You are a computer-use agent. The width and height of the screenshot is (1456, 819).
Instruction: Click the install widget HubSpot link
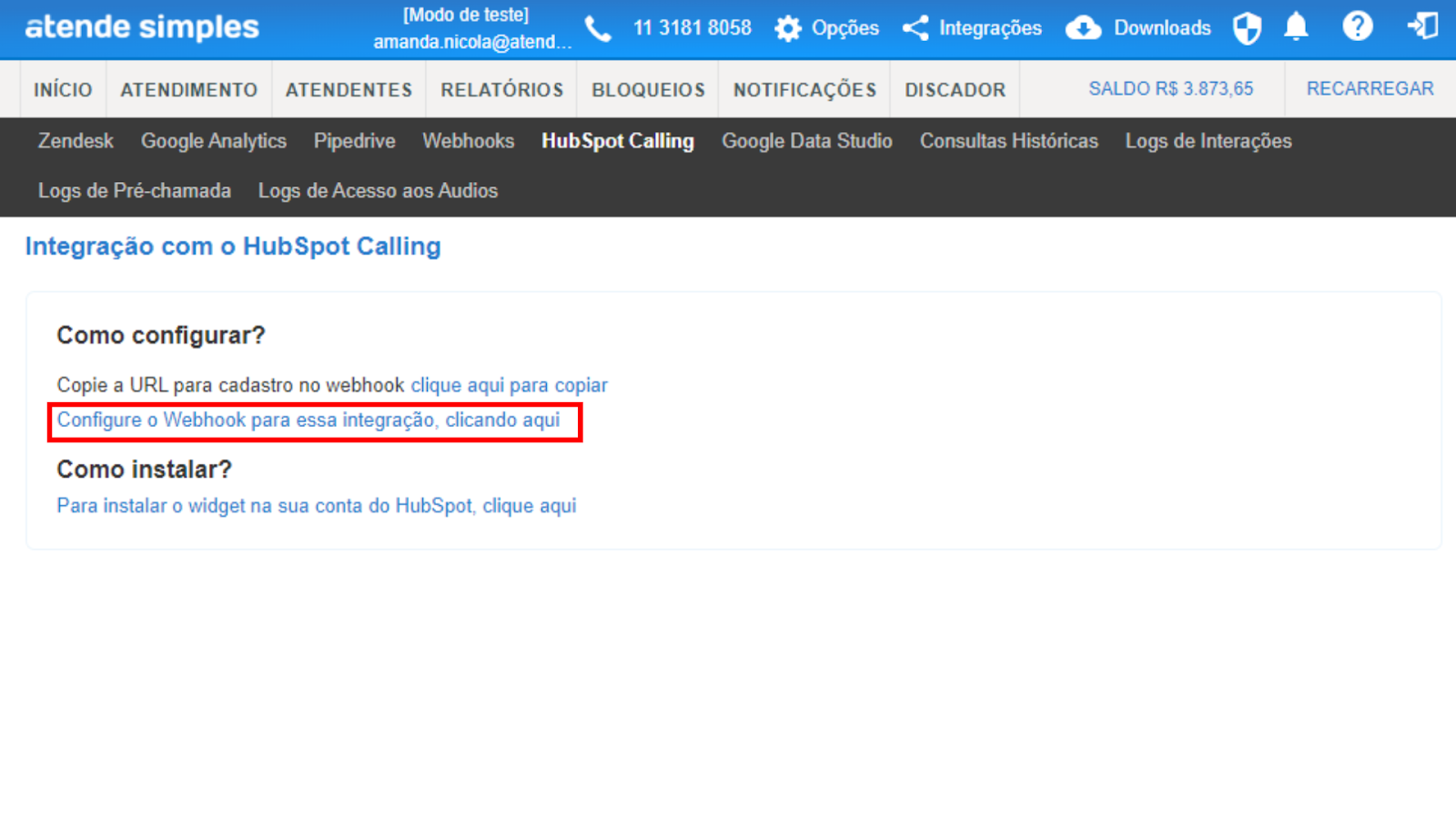tap(317, 506)
